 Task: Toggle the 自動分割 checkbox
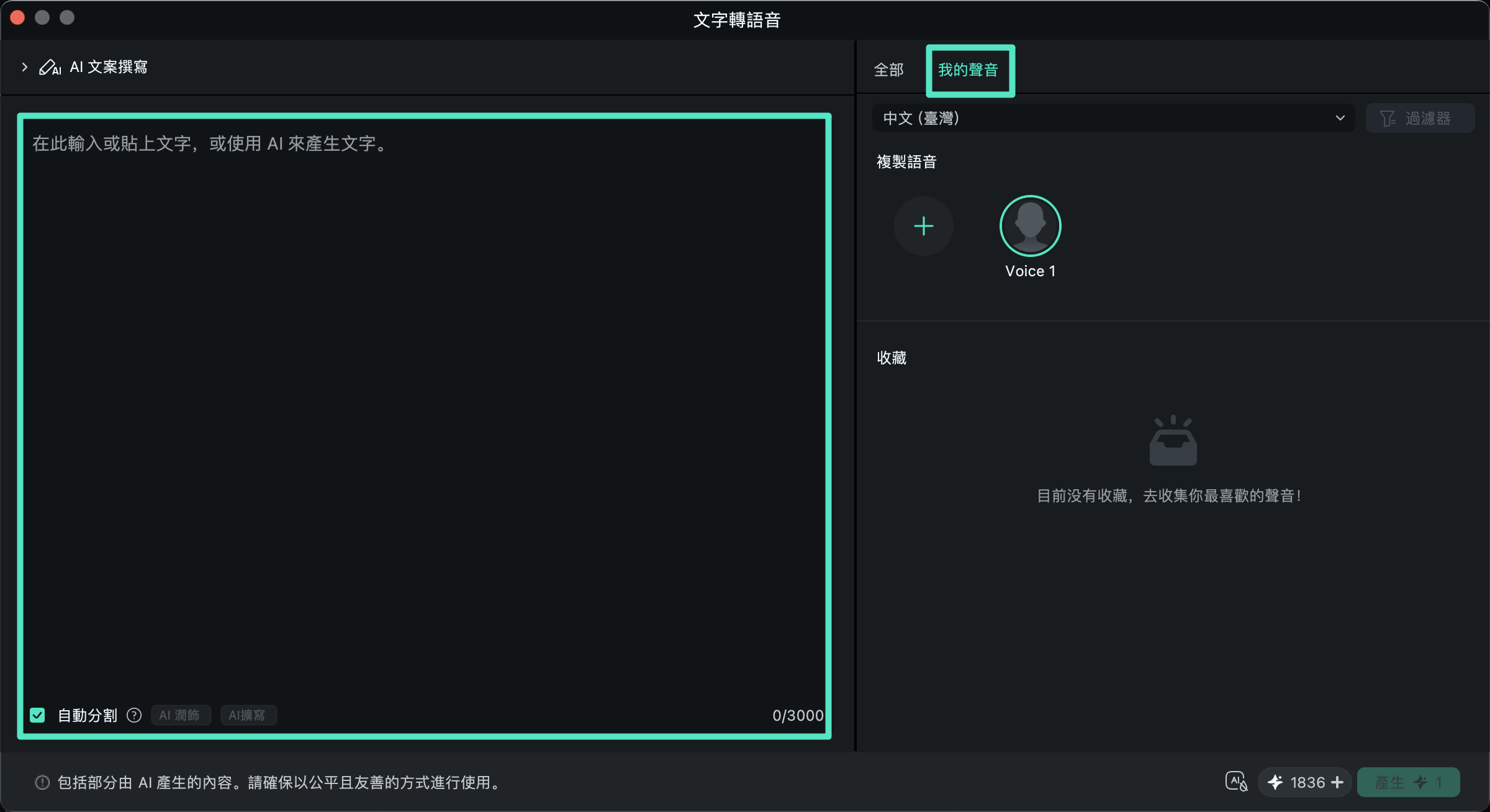coord(38,715)
